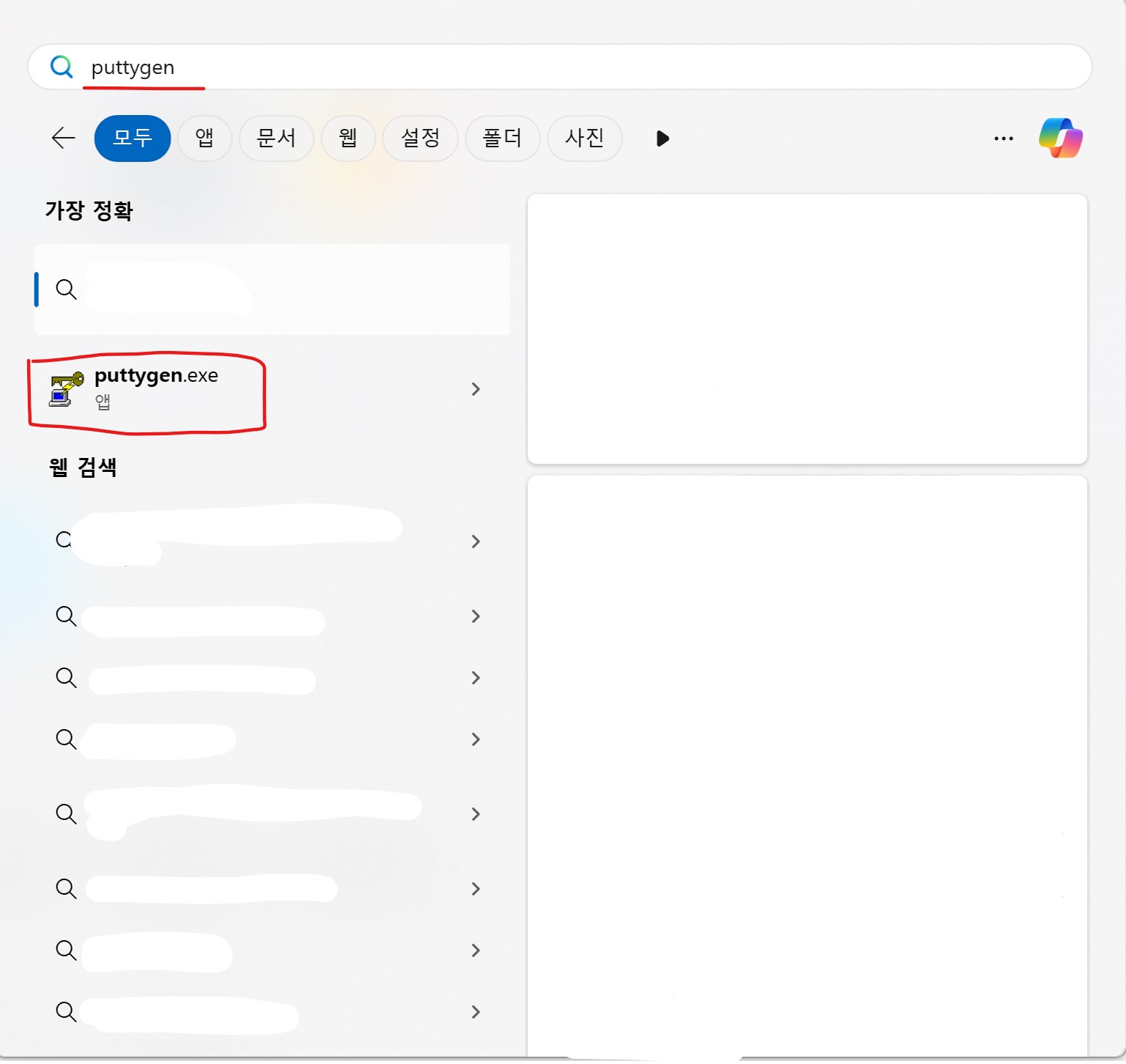The height and width of the screenshot is (1064, 1126).
Task: Switch to the 웹 filter tab
Action: tap(348, 138)
